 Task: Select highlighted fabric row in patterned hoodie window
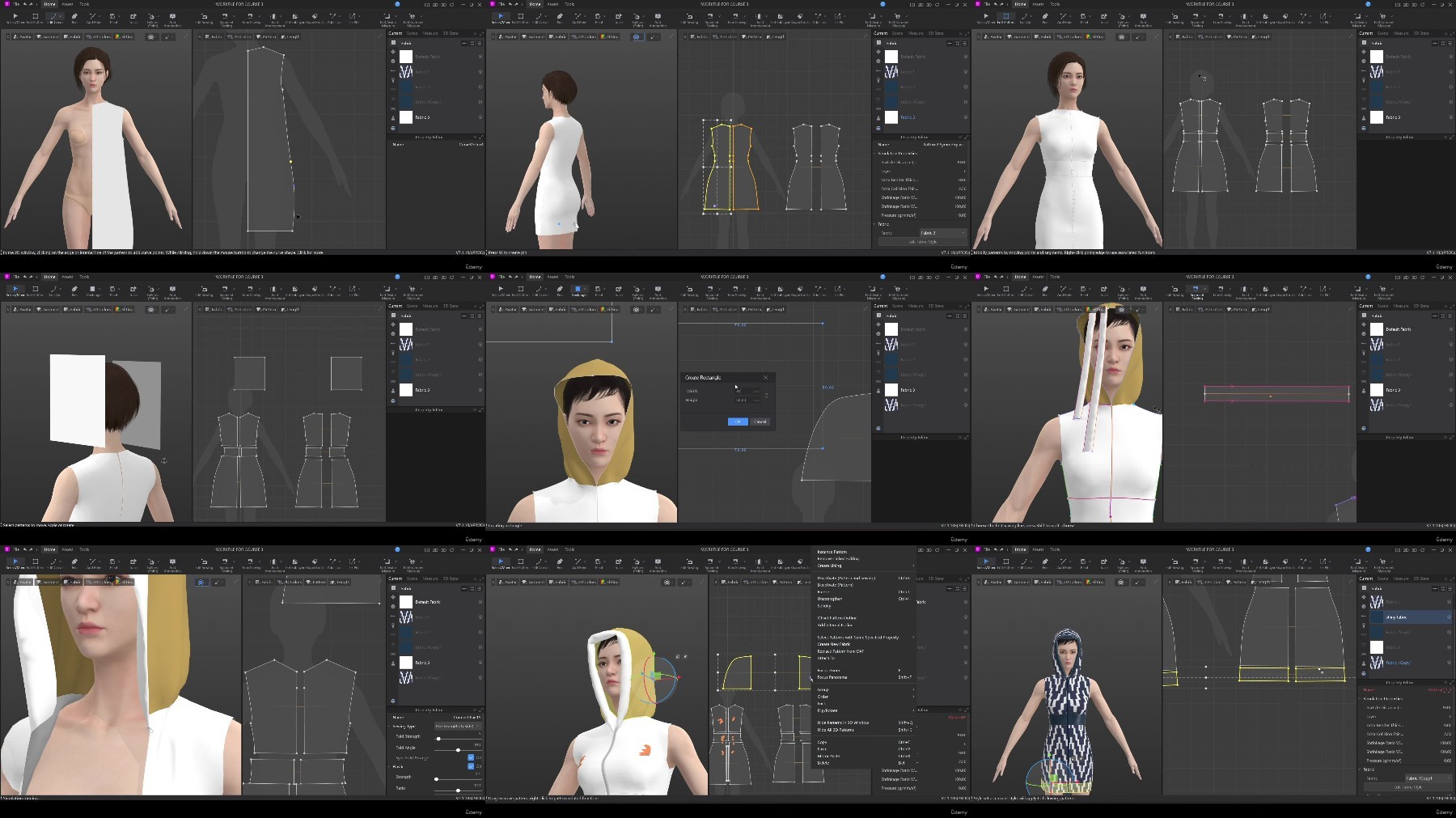(x=1412, y=617)
